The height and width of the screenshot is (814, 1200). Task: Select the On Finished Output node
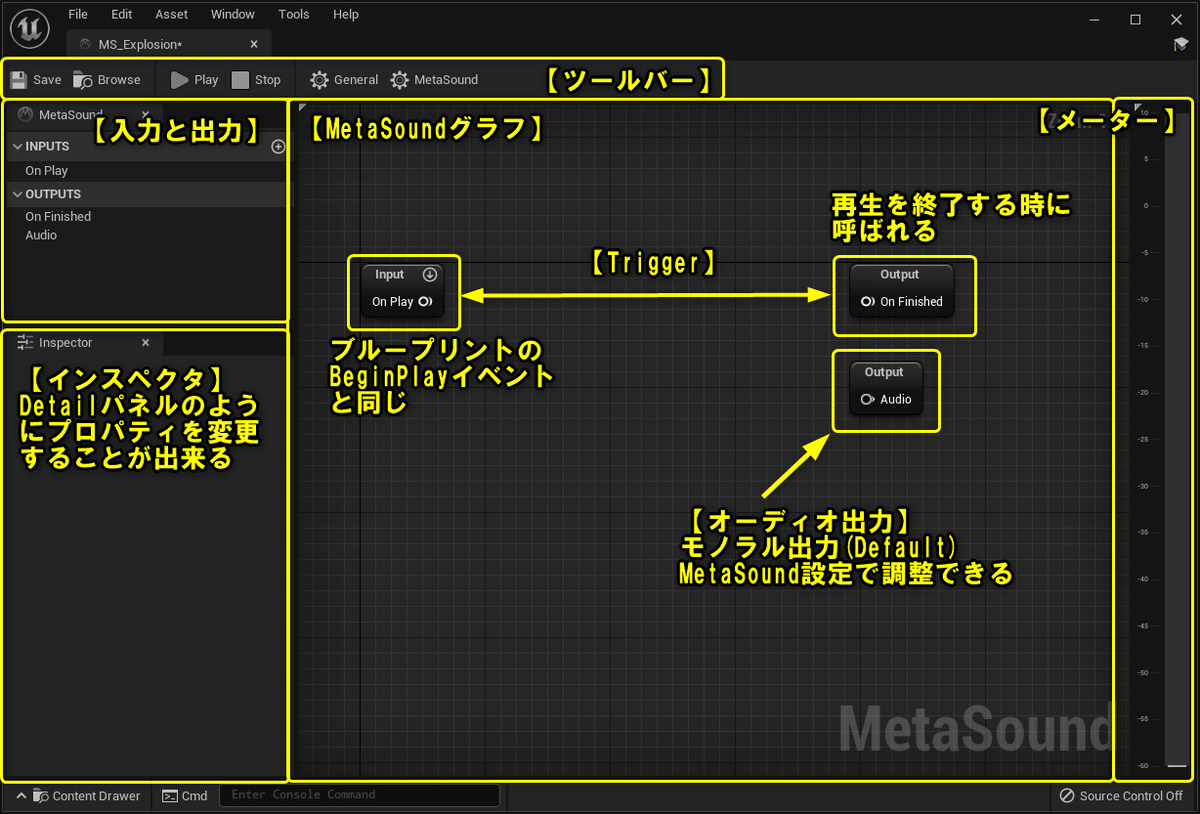coord(901,290)
